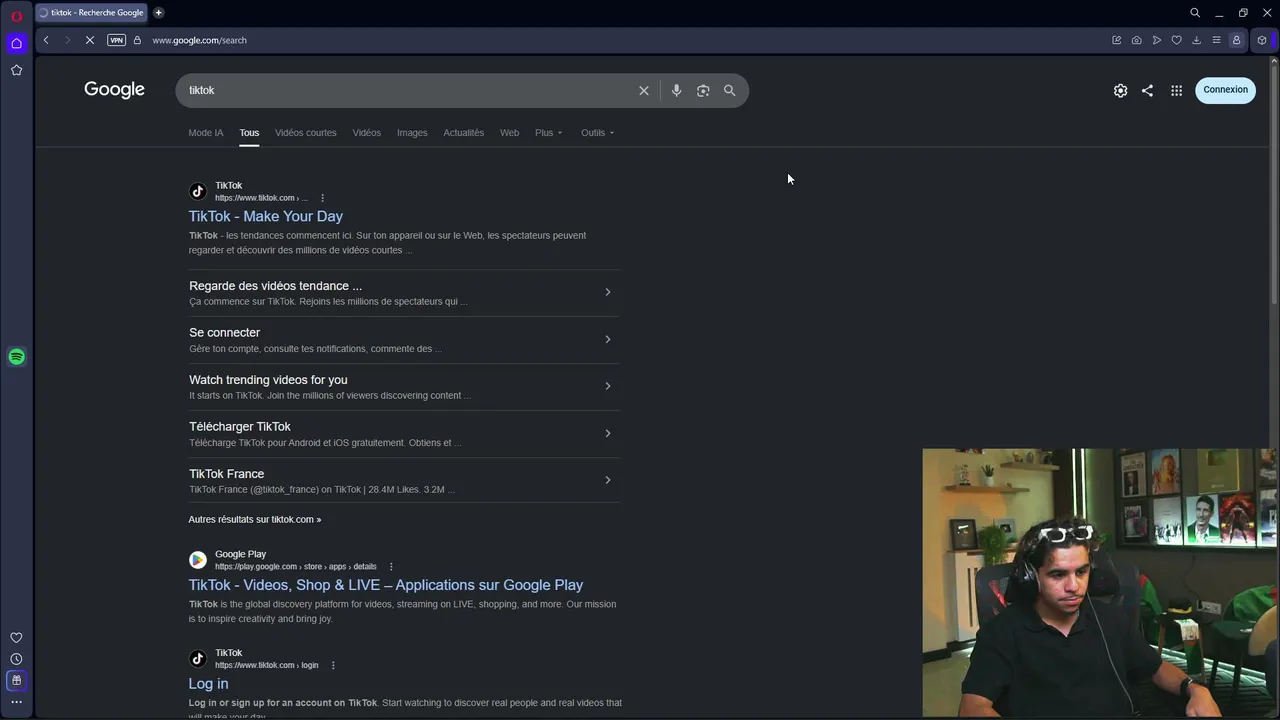Open sidebar heart pinboard icon

tap(16, 638)
